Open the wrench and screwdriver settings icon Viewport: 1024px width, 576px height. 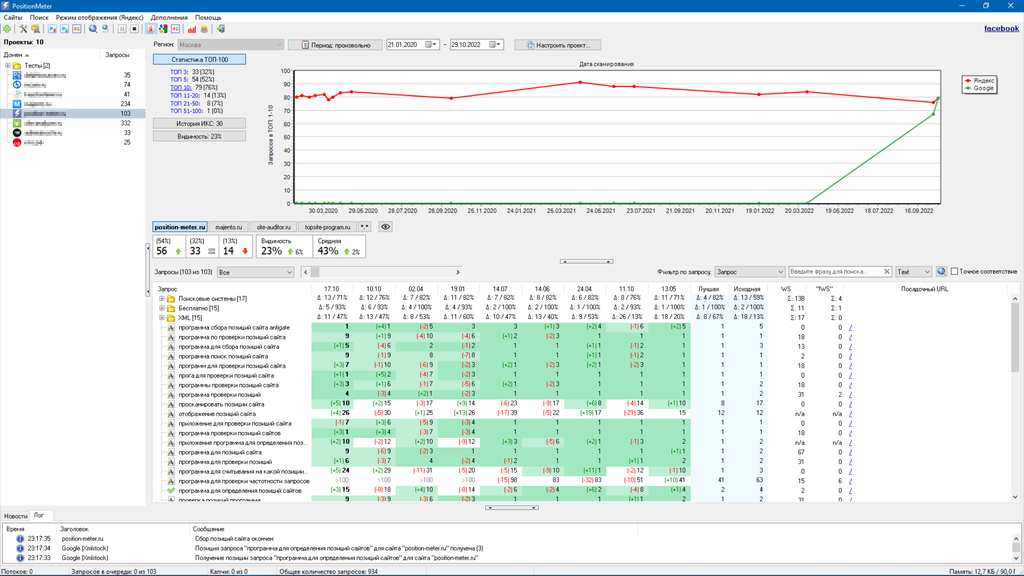point(23,29)
